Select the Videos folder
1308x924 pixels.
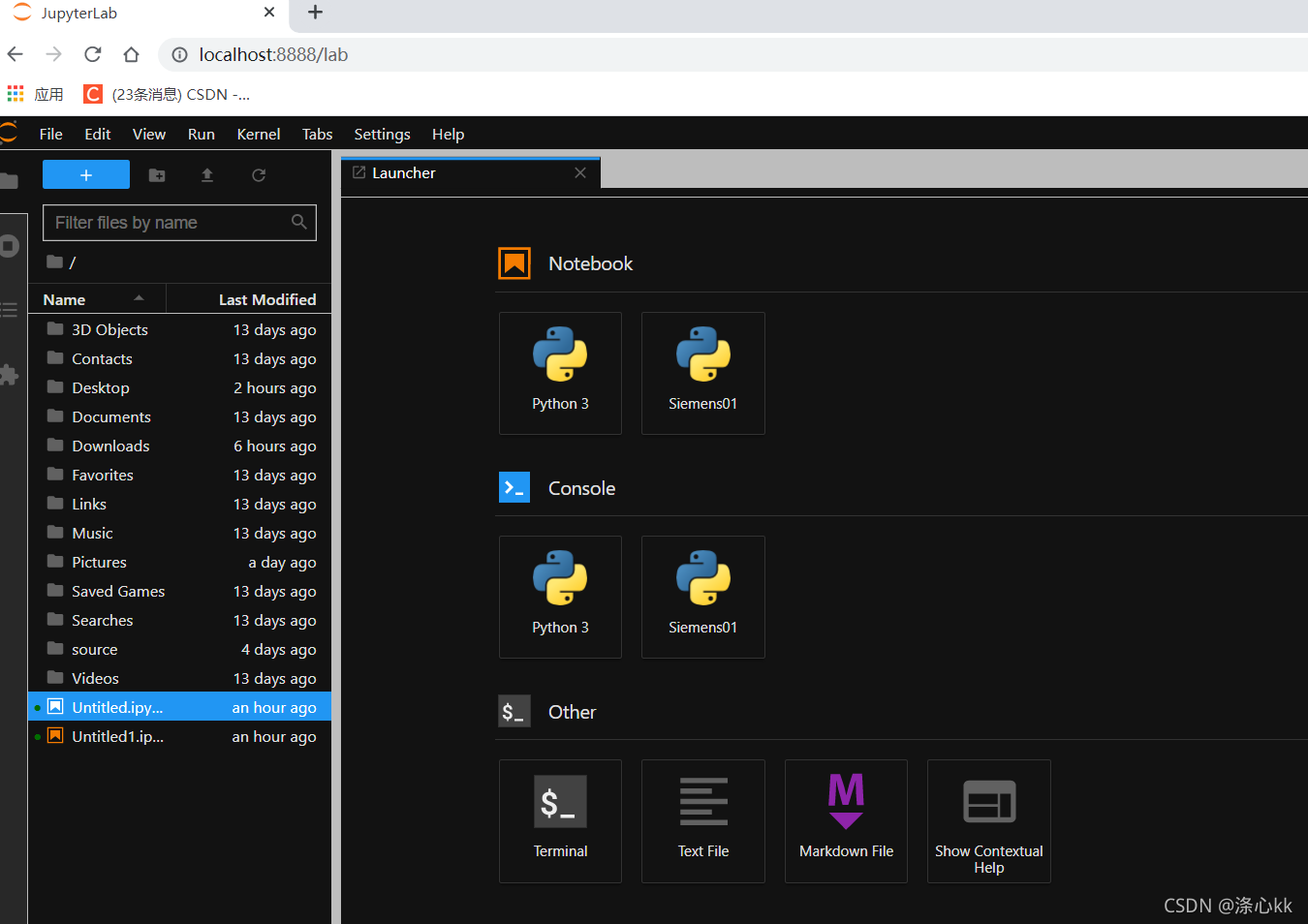(x=180, y=678)
